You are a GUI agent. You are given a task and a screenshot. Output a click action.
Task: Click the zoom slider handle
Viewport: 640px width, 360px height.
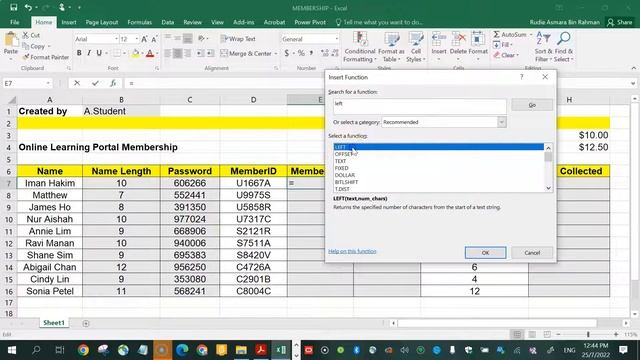point(588,334)
